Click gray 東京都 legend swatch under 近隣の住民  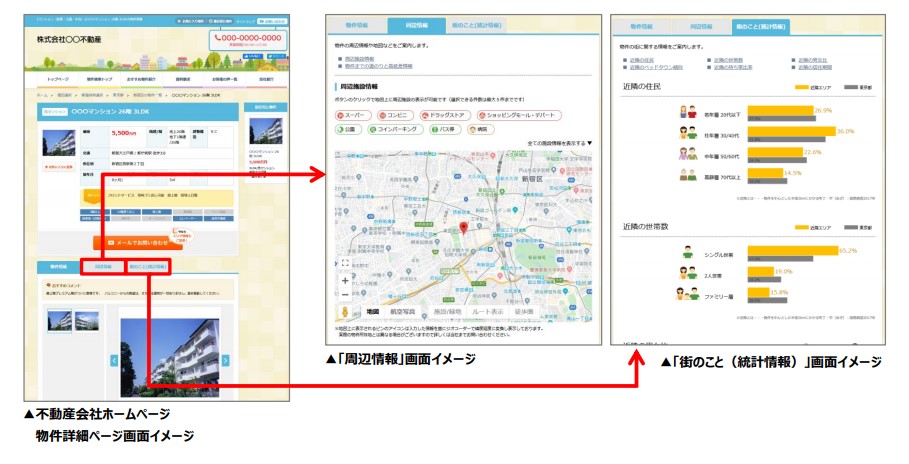click(x=850, y=87)
